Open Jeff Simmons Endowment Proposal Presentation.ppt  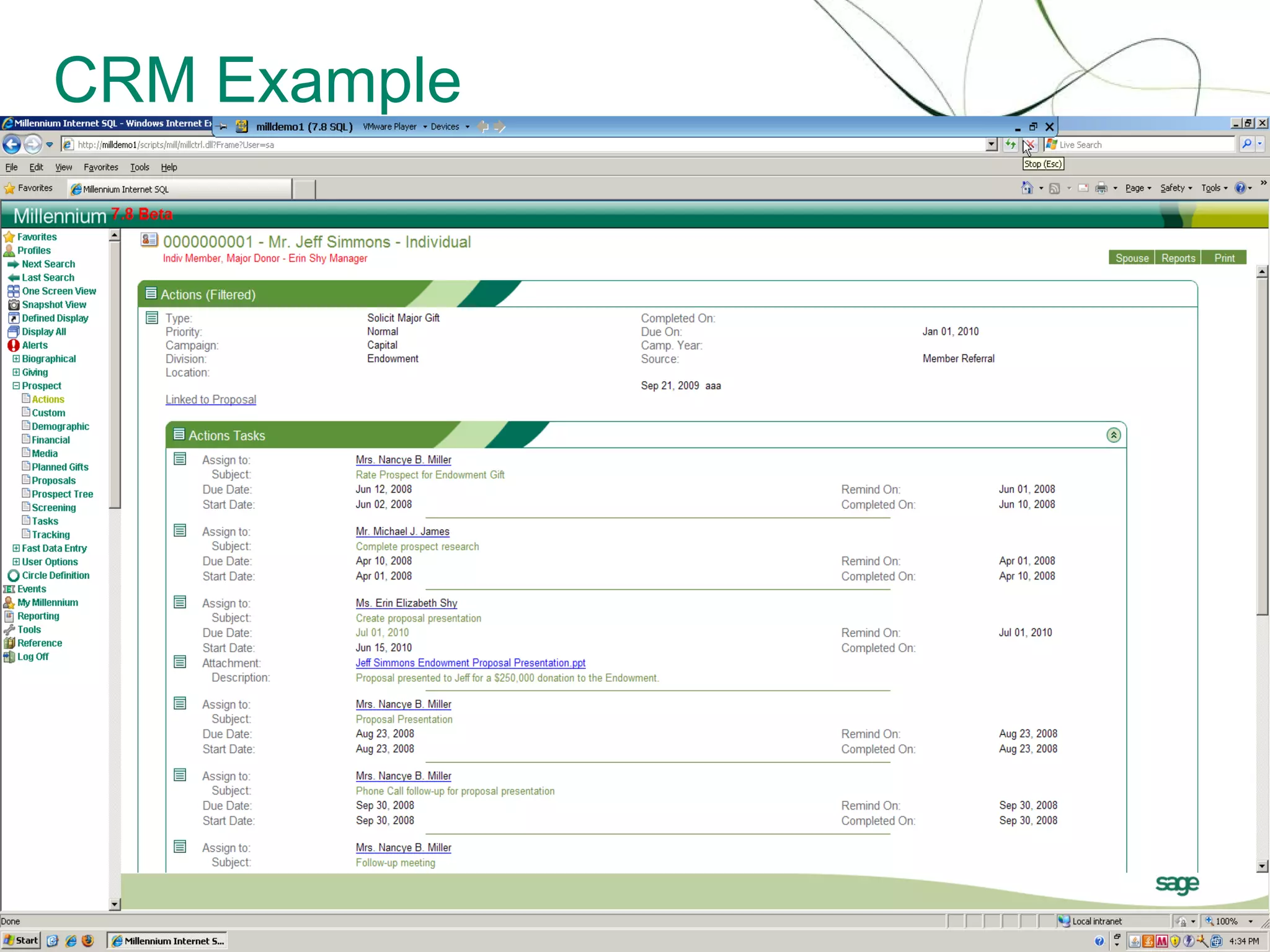(x=471, y=663)
